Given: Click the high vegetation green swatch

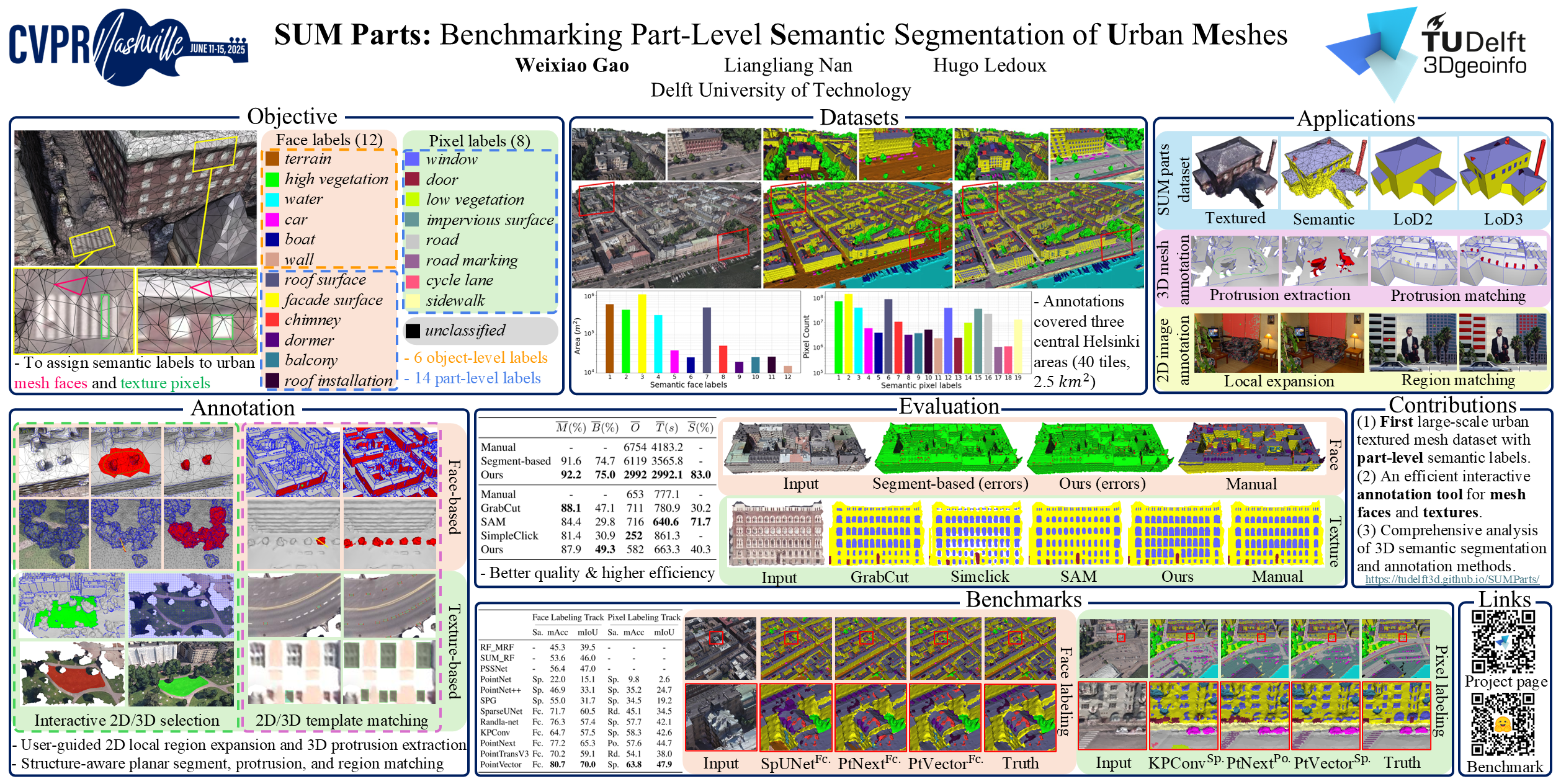Looking at the screenshot, I should tap(272, 179).
